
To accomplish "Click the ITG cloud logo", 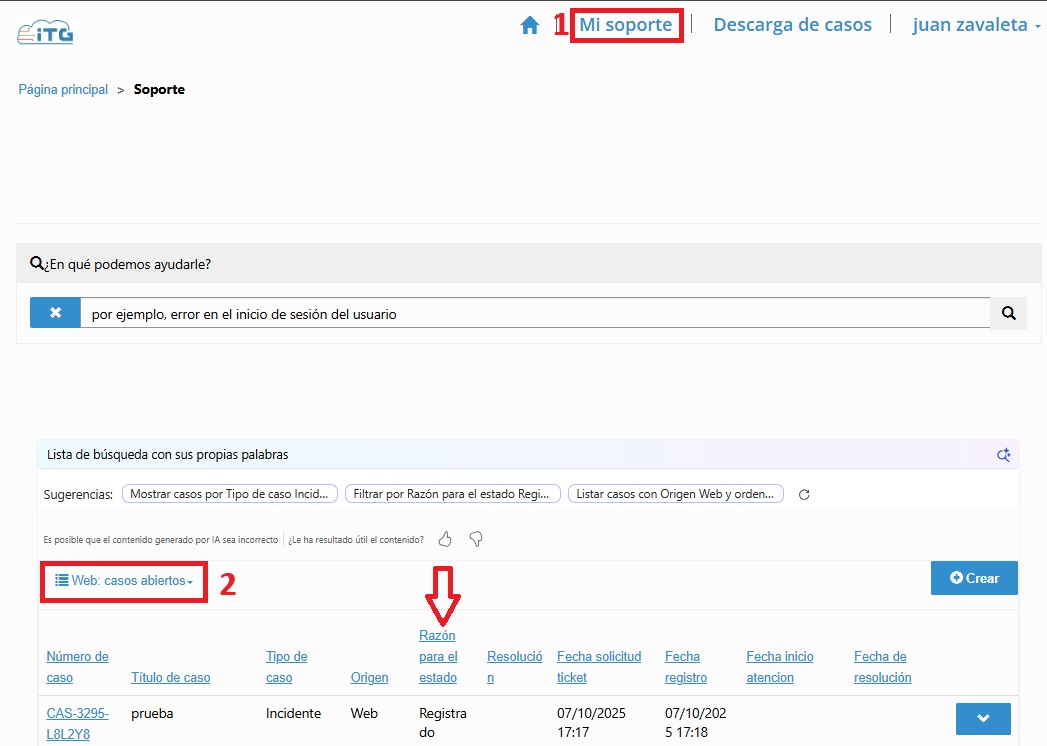I will 46,31.
